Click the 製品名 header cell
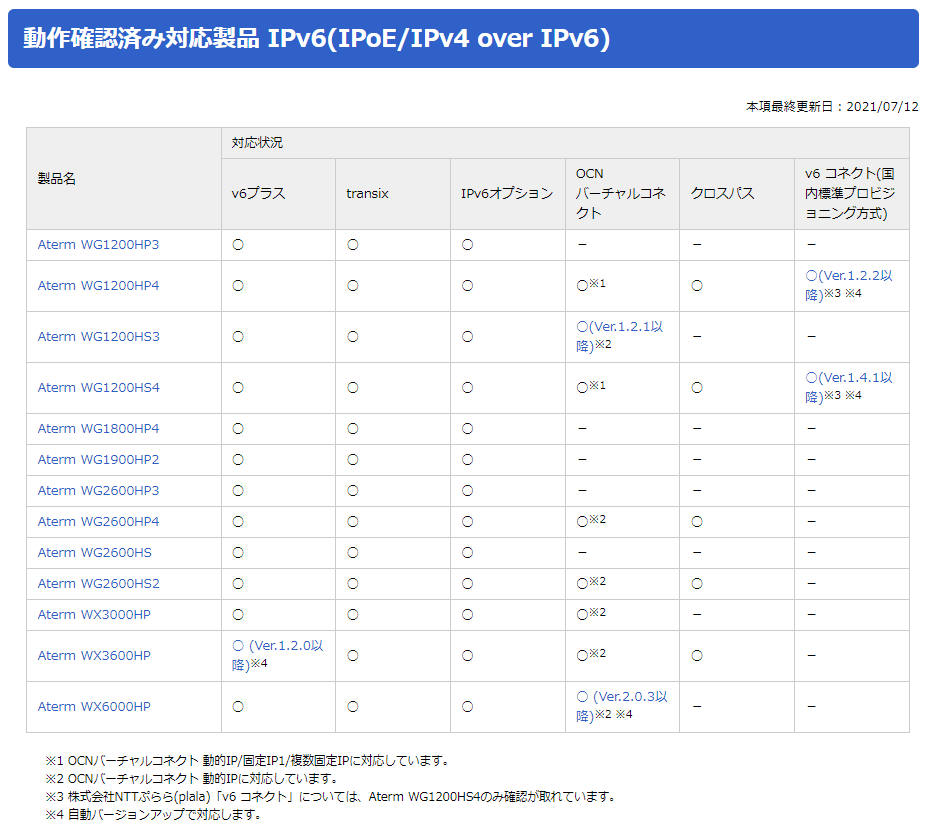Image resolution: width=927 pixels, height=833 pixels. 124,179
